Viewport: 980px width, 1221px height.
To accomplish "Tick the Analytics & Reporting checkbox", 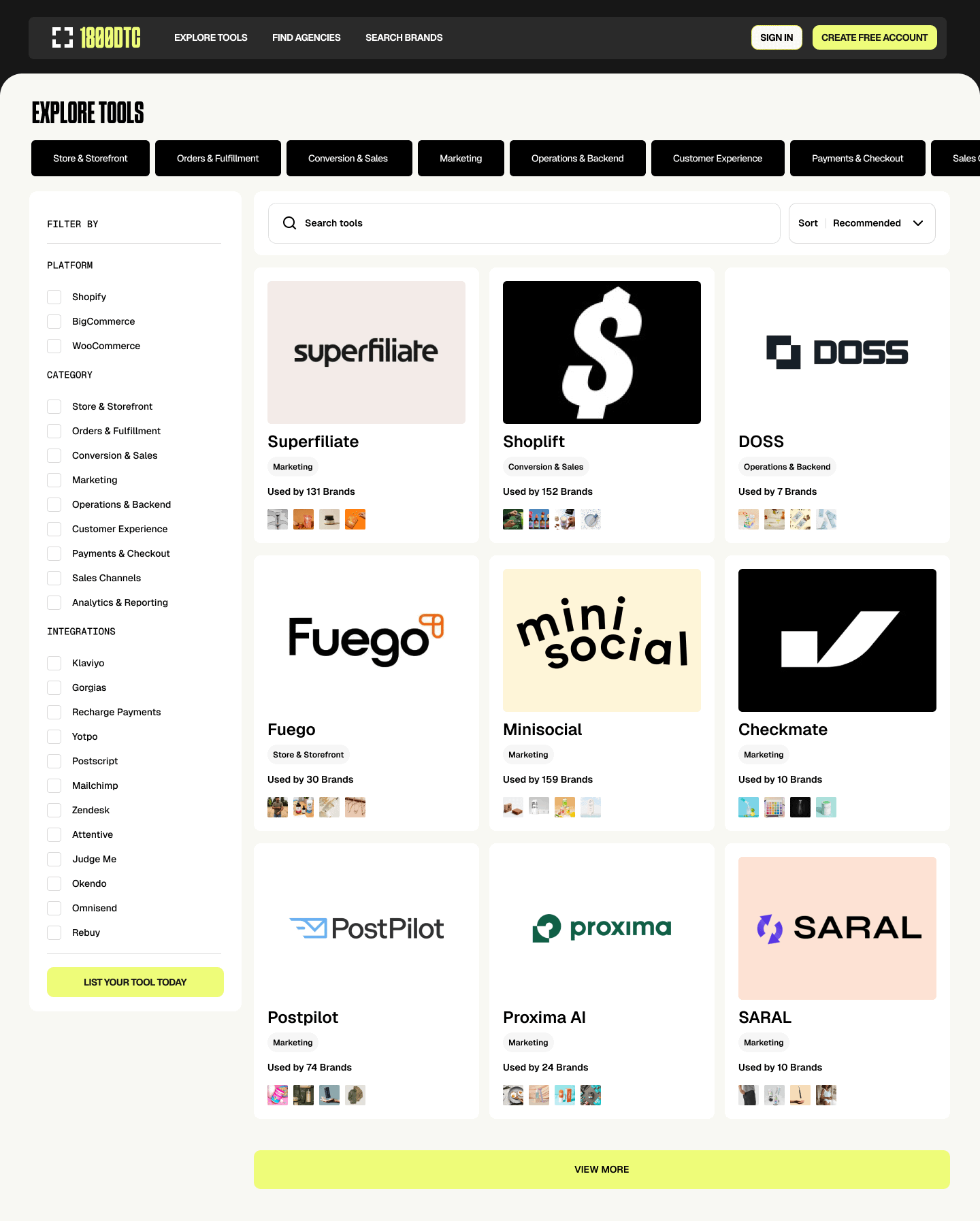I will tap(54, 602).
